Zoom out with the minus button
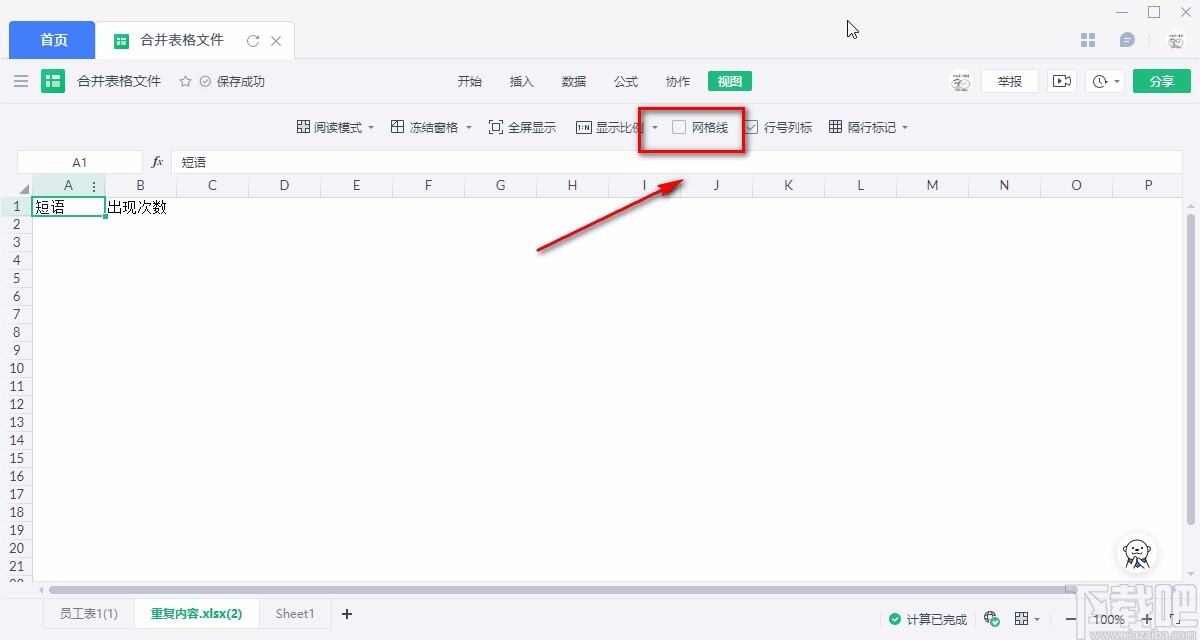This screenshot has height=640, width=1200. (1071, 619)
